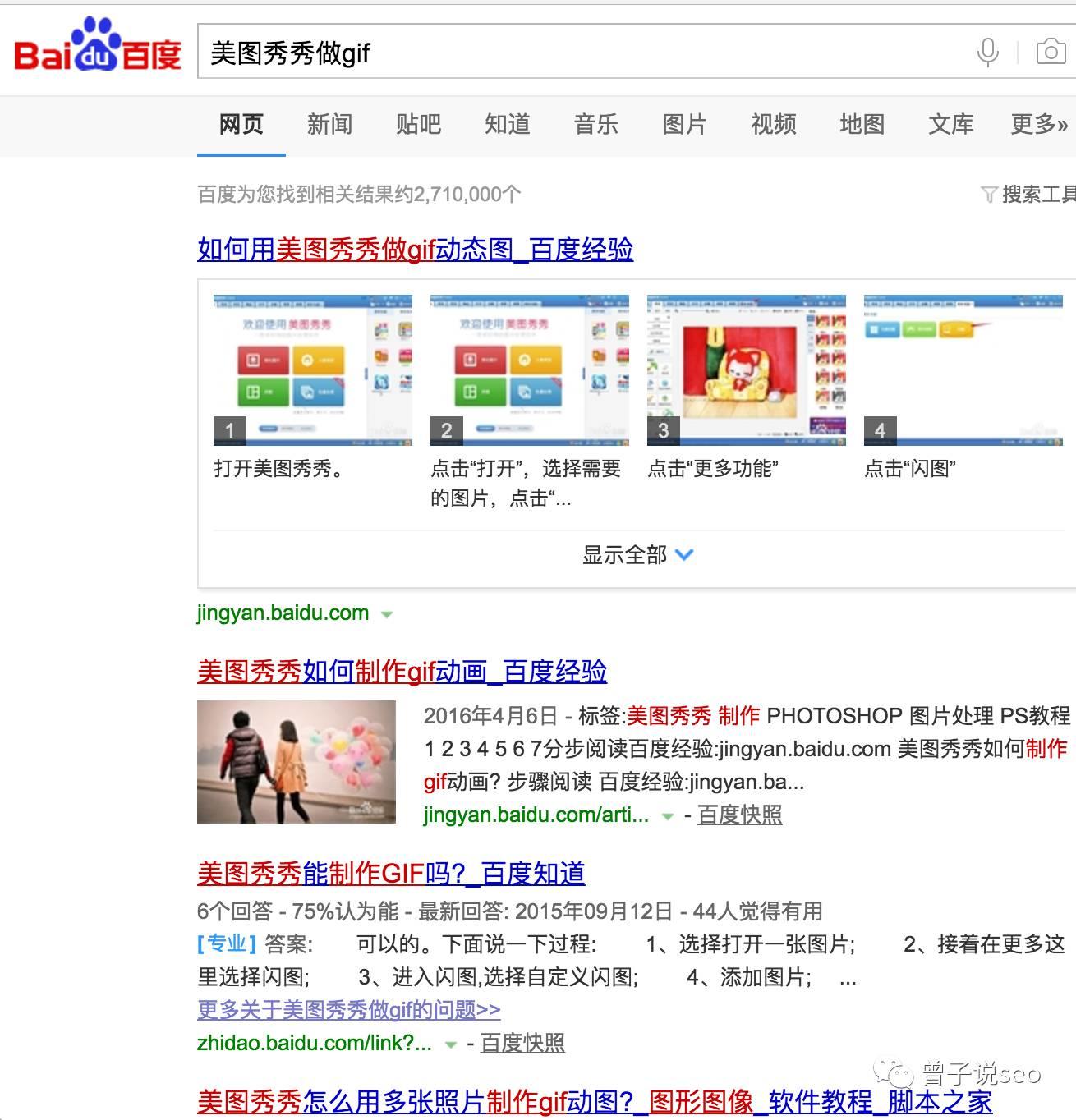Viewport: 1076px width, 1120px height.
Task: Click the 点击“更多功能” step caption
Action: pos(713,469)
